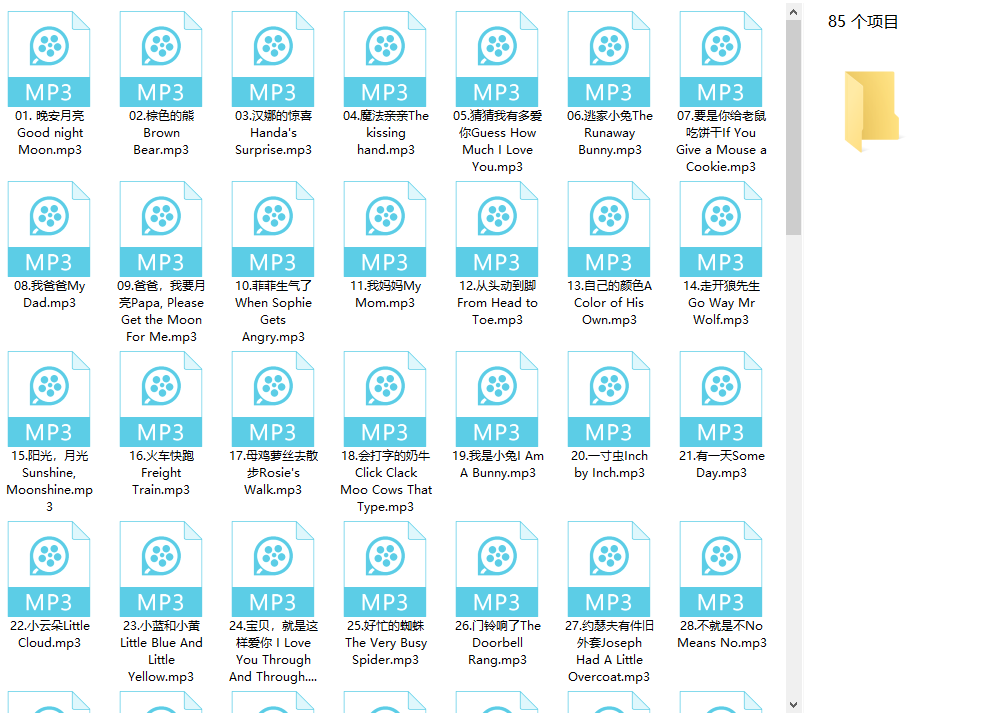Select the 18.会打字的奶牛 Click Clack Moo icon
Image resolution: width=998 pixels, height=722 pixels.
point(385,399)
